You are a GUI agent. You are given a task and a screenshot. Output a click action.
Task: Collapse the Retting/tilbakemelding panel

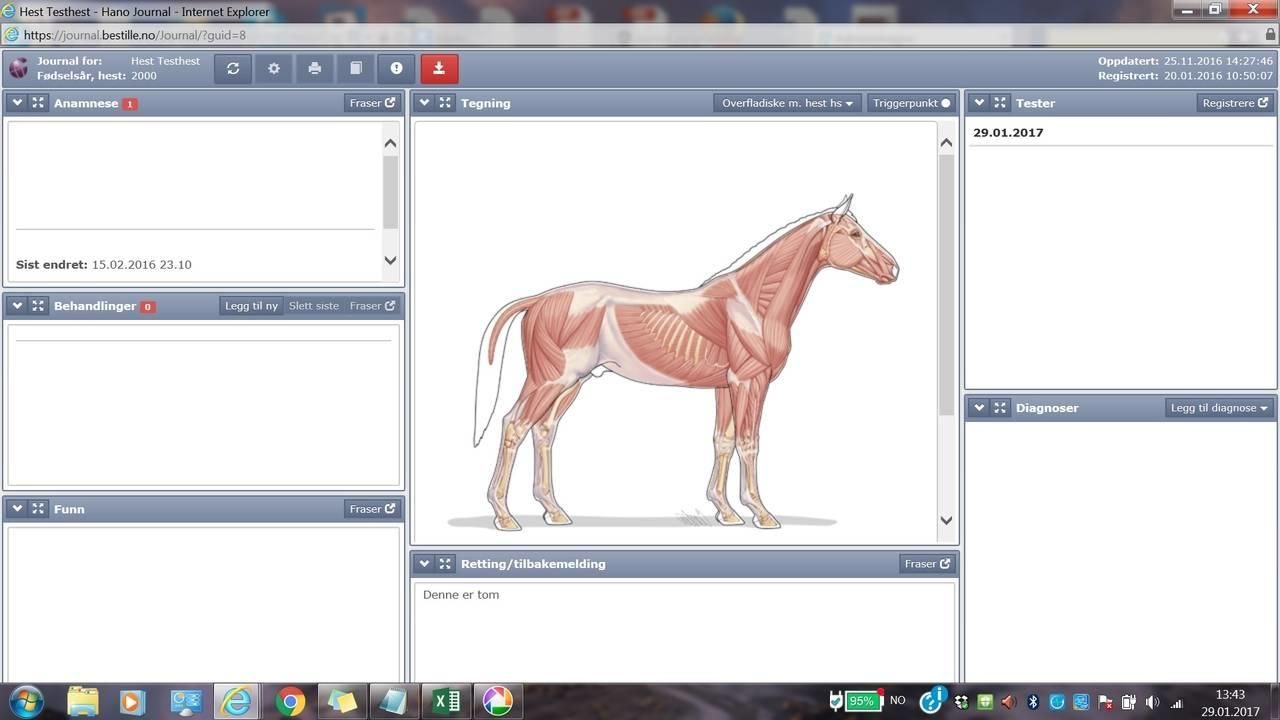424,564
